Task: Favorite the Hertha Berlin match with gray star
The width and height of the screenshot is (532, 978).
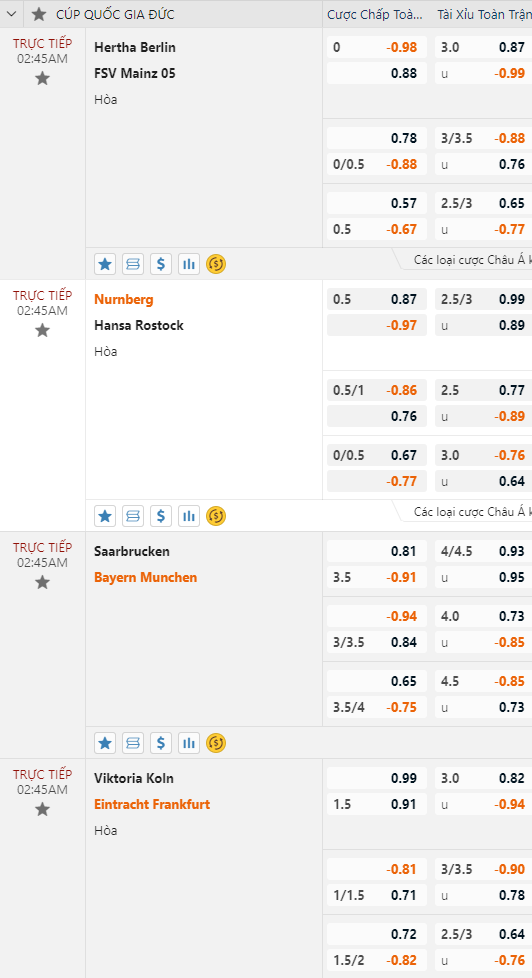Action: [42, 79]
